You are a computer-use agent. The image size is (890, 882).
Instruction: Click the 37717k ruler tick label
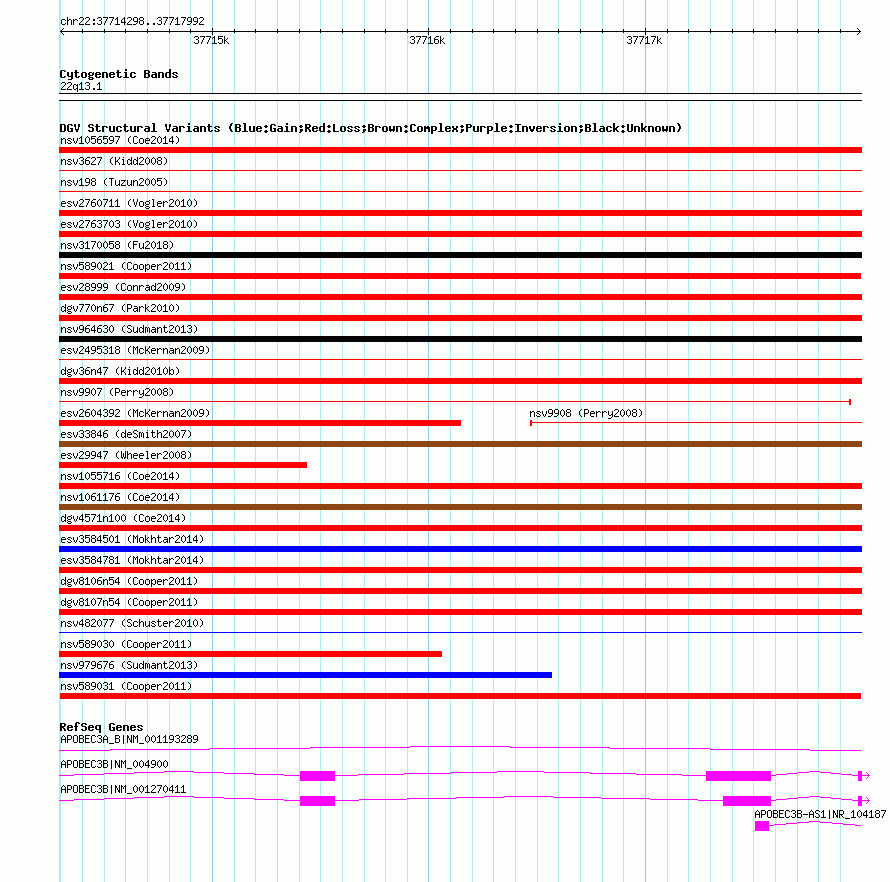point(644,40)
